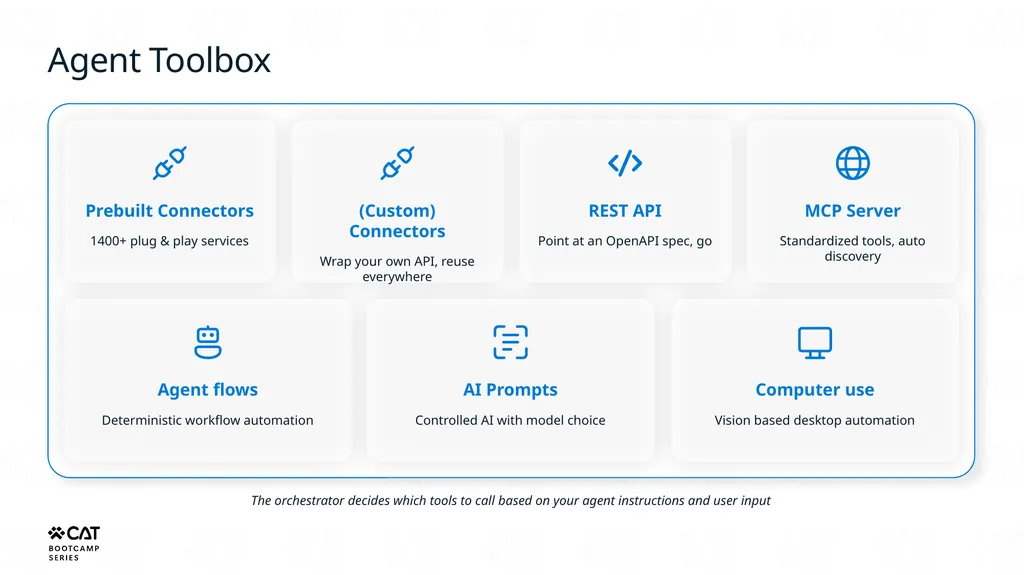Click 'Standardized tools, auto discovery' text
This screenshot has height=575, width=1024.
[852, 248]
